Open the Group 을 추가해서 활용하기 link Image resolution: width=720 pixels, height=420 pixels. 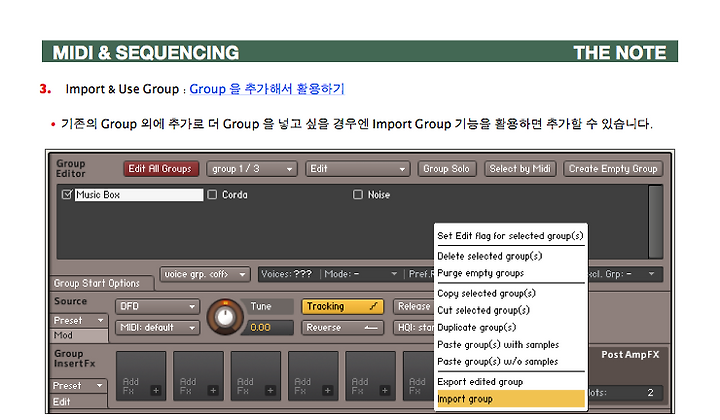(266, 89)
